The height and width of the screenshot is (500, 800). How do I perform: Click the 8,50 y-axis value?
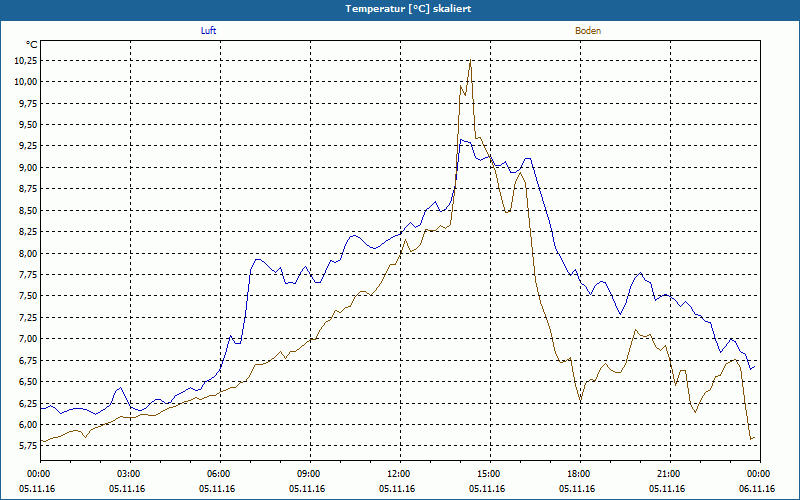29,211
